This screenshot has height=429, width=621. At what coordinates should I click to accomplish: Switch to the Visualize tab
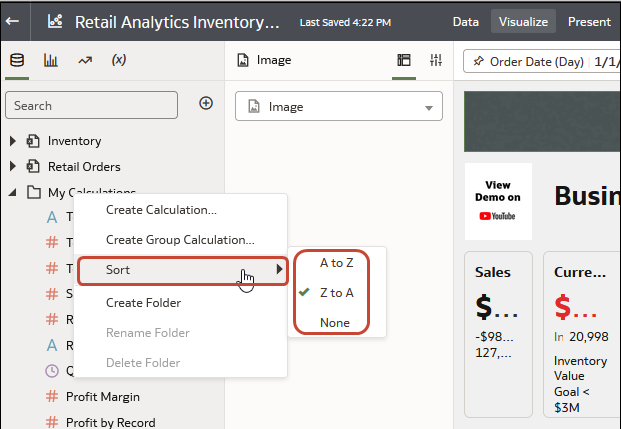click(524, 21)
